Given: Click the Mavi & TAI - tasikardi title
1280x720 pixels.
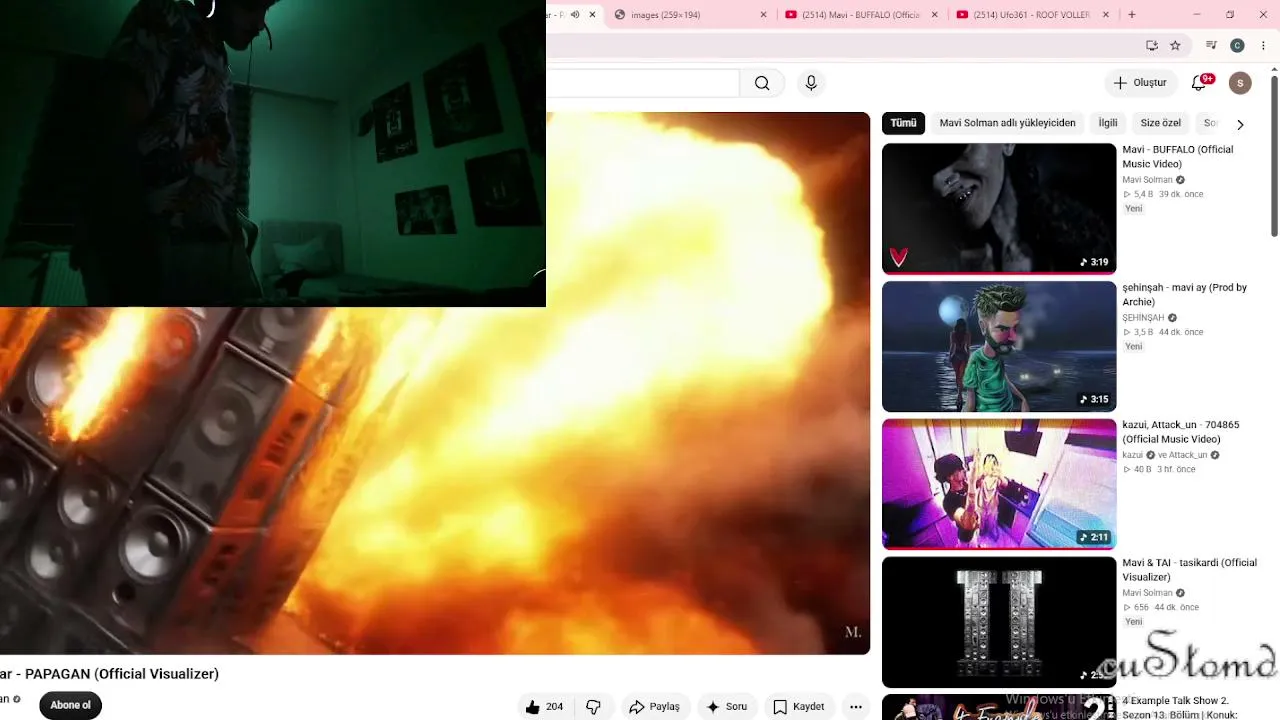Looking at the screenshot, I should point(1189,570).
